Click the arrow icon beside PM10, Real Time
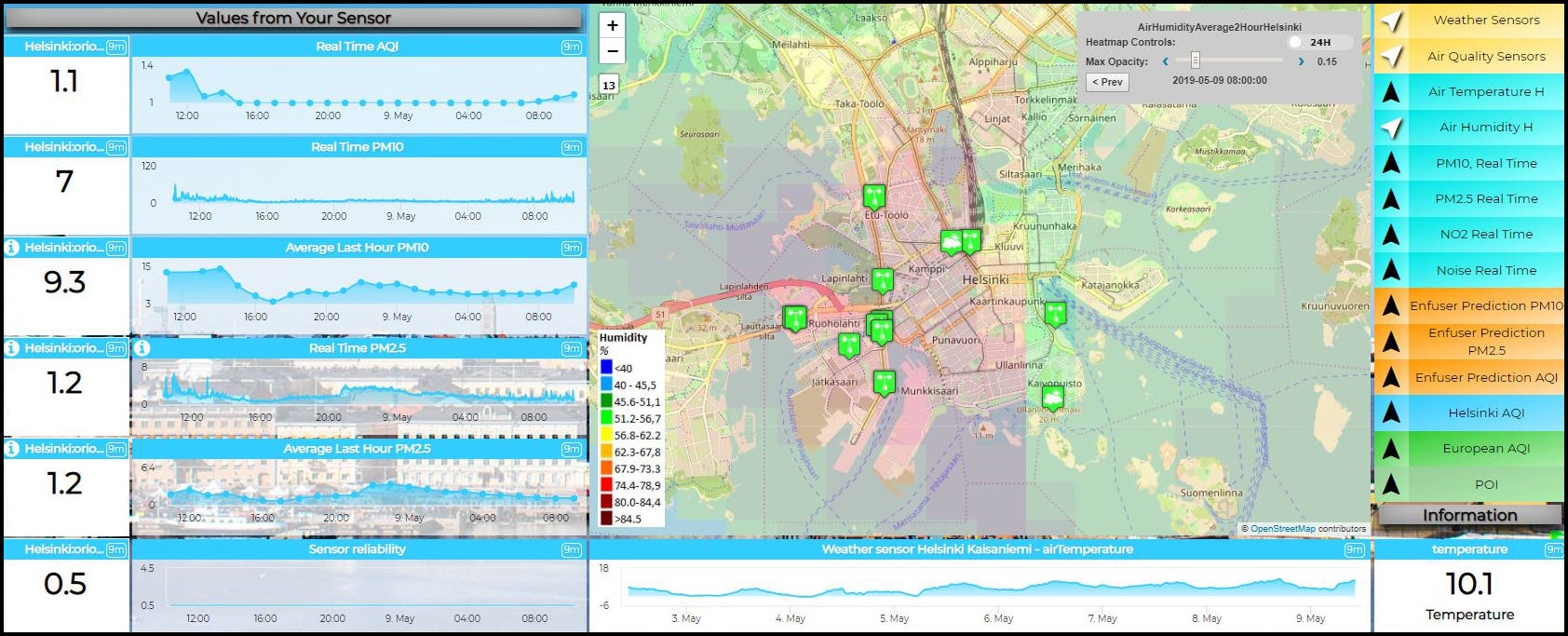Viewport: 1568px width, 636px height. click(x=1391, y=163)
